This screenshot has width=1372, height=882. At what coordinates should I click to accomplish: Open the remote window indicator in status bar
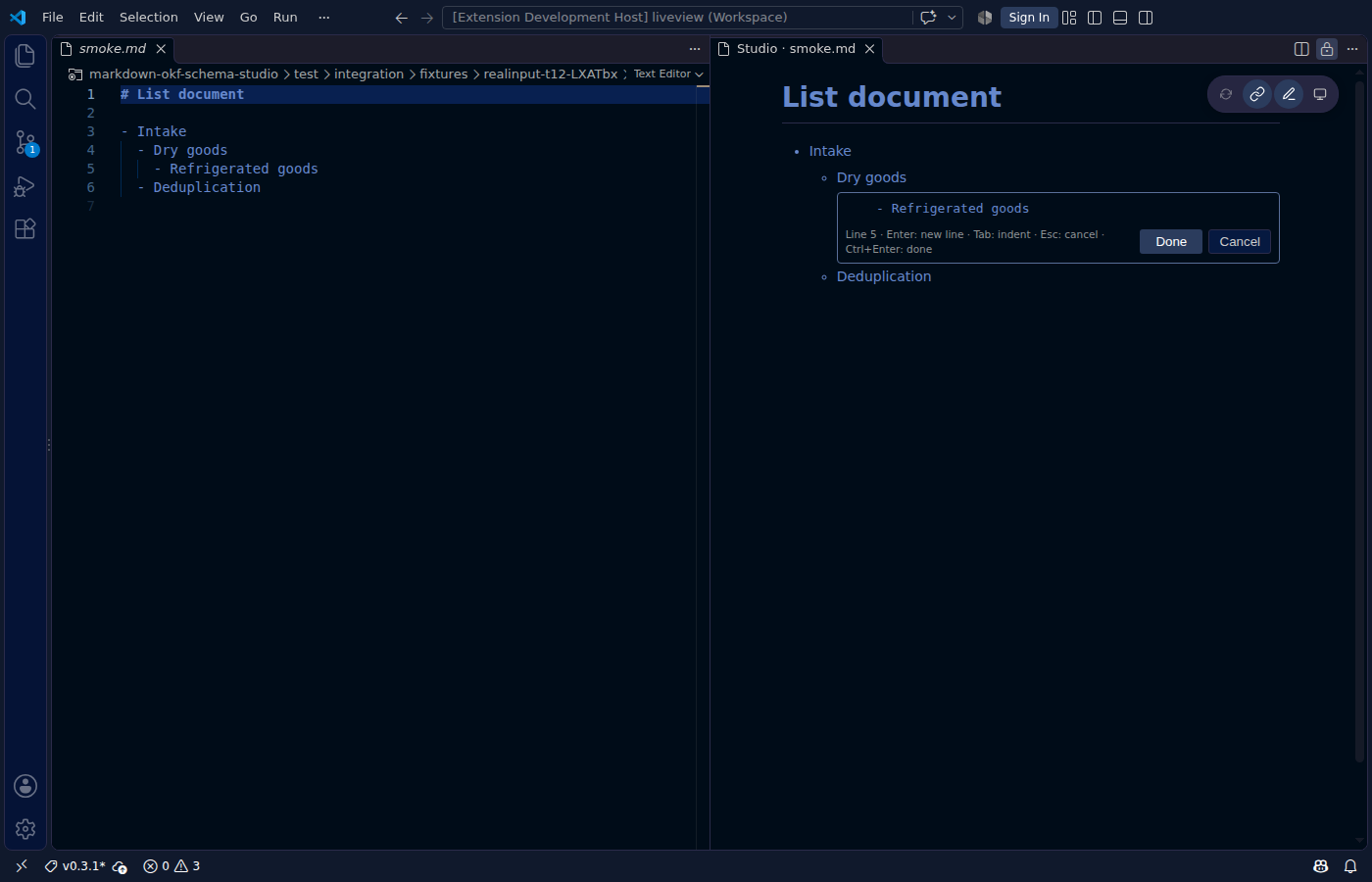(x=22, y=866)
